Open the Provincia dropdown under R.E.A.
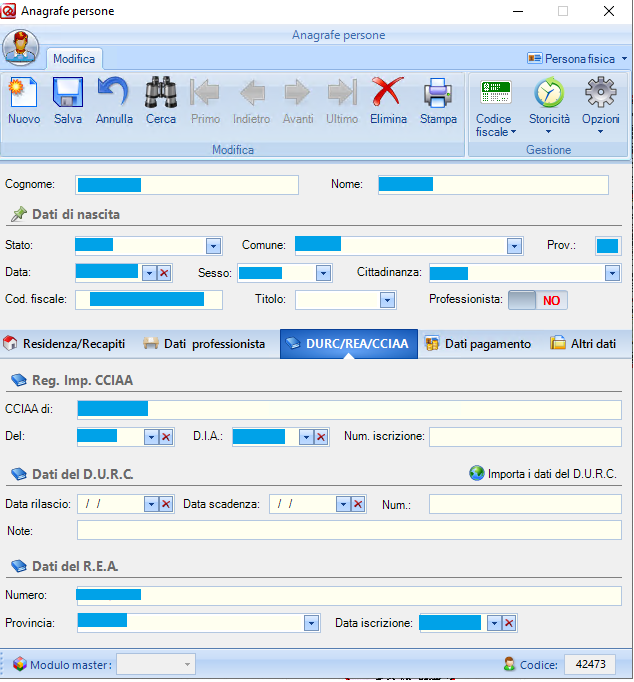The width and height of the screenshot is (634, 682). click(311, 623)
